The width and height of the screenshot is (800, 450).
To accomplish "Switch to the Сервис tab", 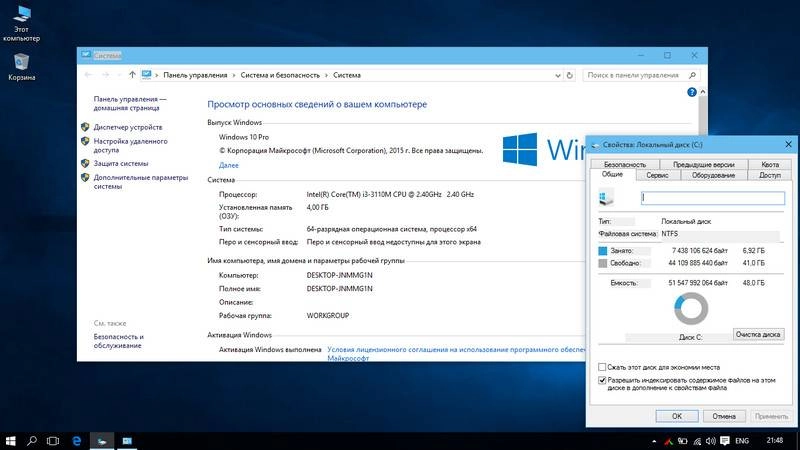I will [x=657, y=175].
